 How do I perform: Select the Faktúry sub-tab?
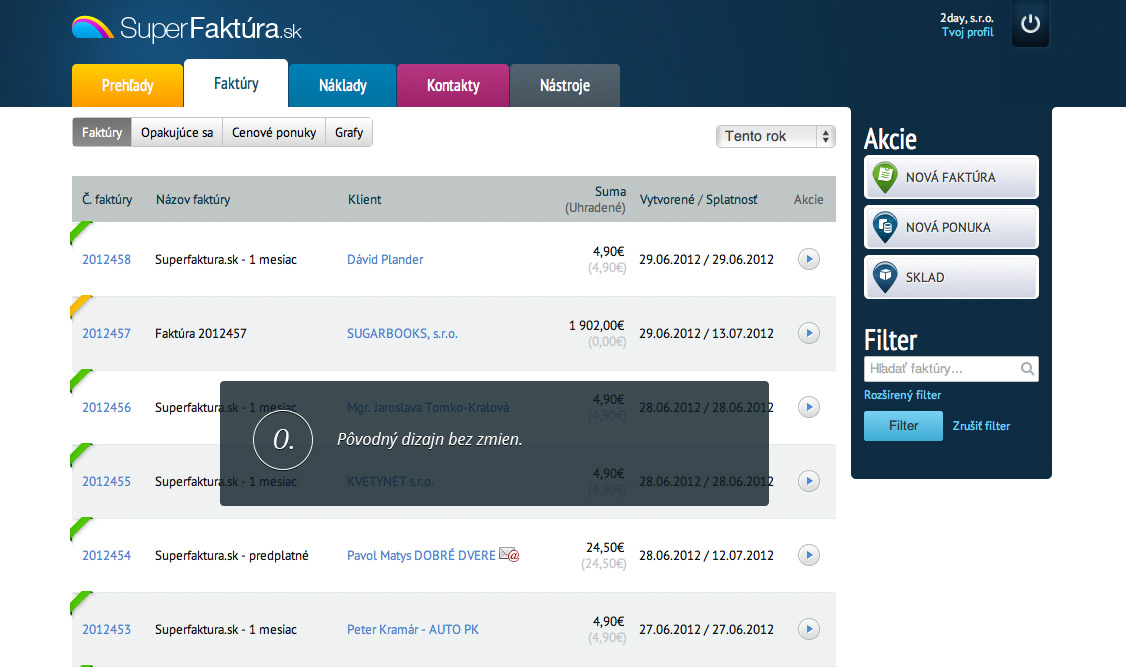[102, 132]
